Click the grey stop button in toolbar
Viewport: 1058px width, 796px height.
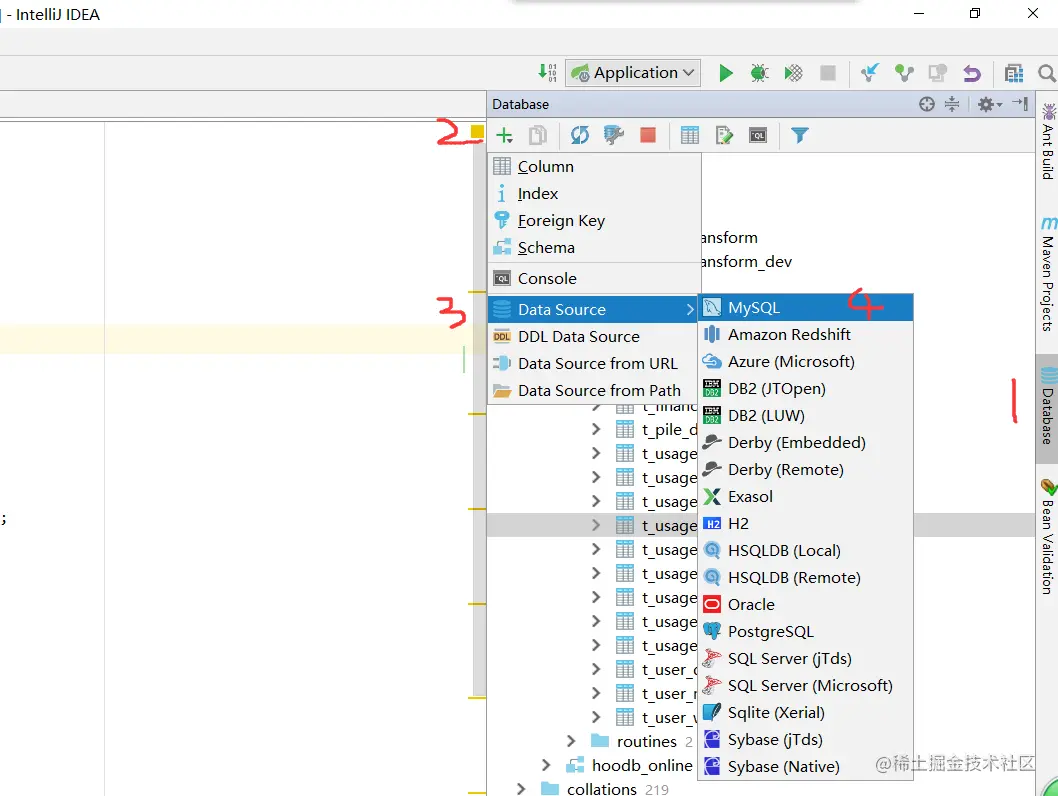(x=828, y=73)
